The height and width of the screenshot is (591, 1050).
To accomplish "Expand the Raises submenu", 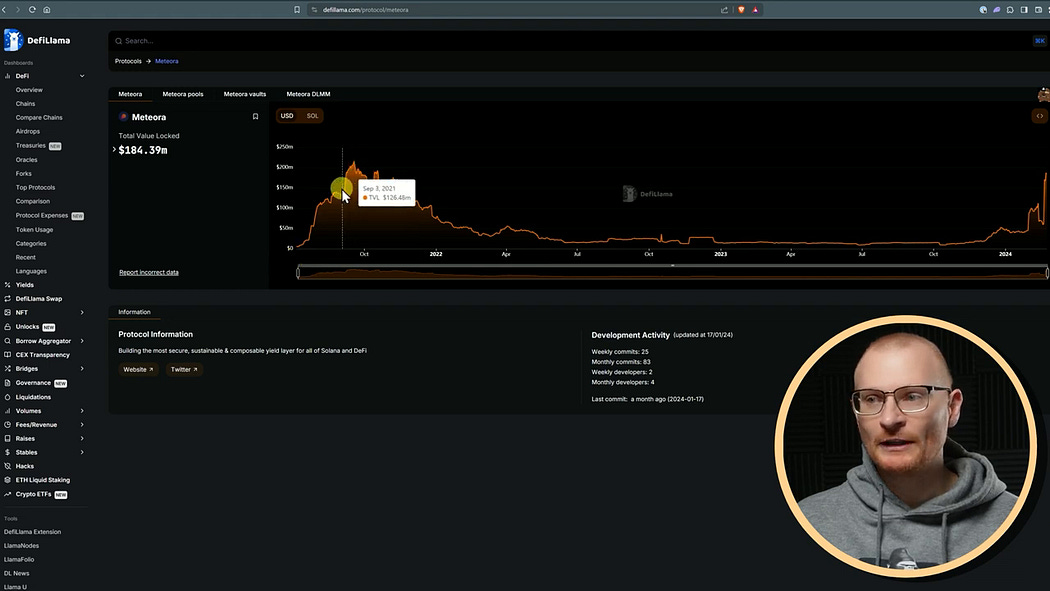I will [82, 438].
